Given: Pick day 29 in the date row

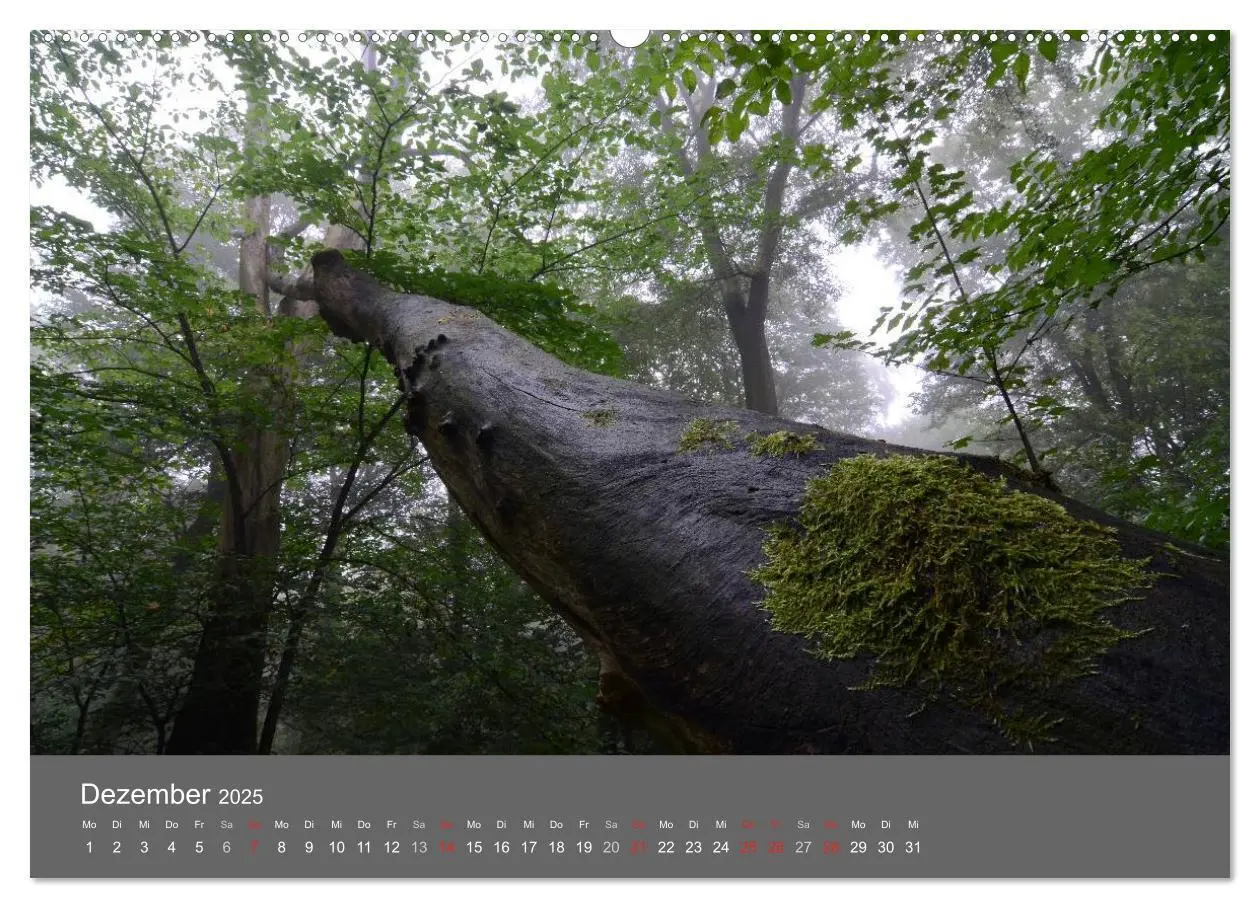Looking at the screenshot, I should (x=858, y=847).
